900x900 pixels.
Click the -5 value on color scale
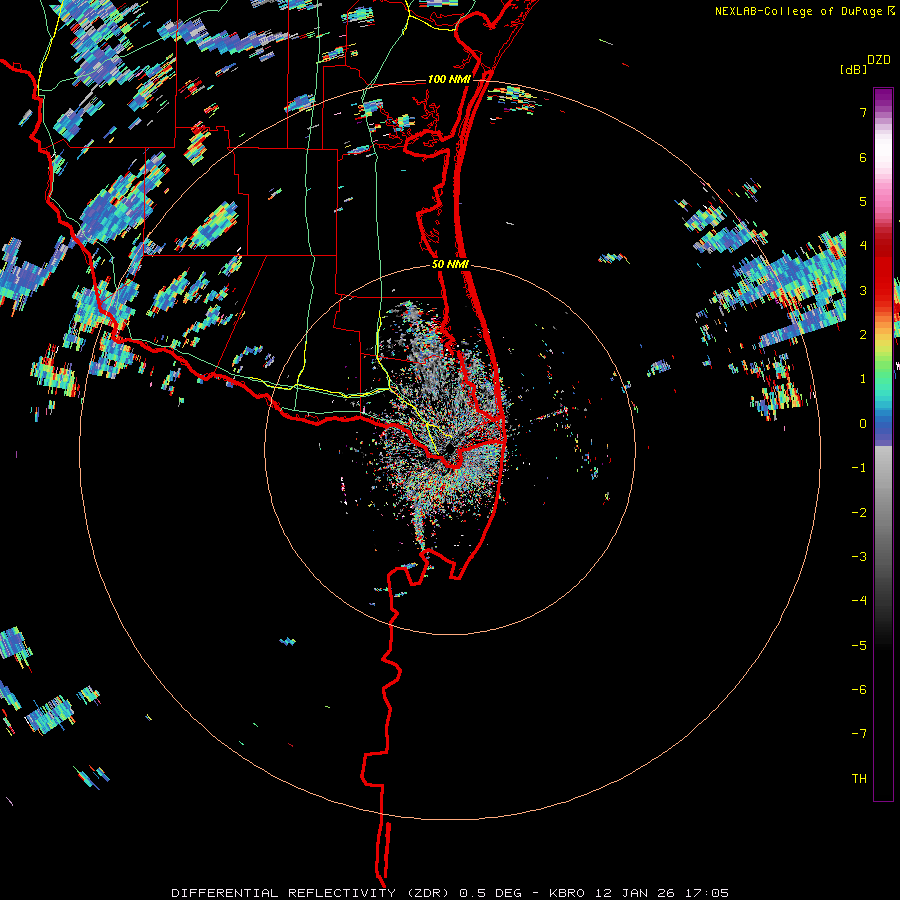point(859,646)
